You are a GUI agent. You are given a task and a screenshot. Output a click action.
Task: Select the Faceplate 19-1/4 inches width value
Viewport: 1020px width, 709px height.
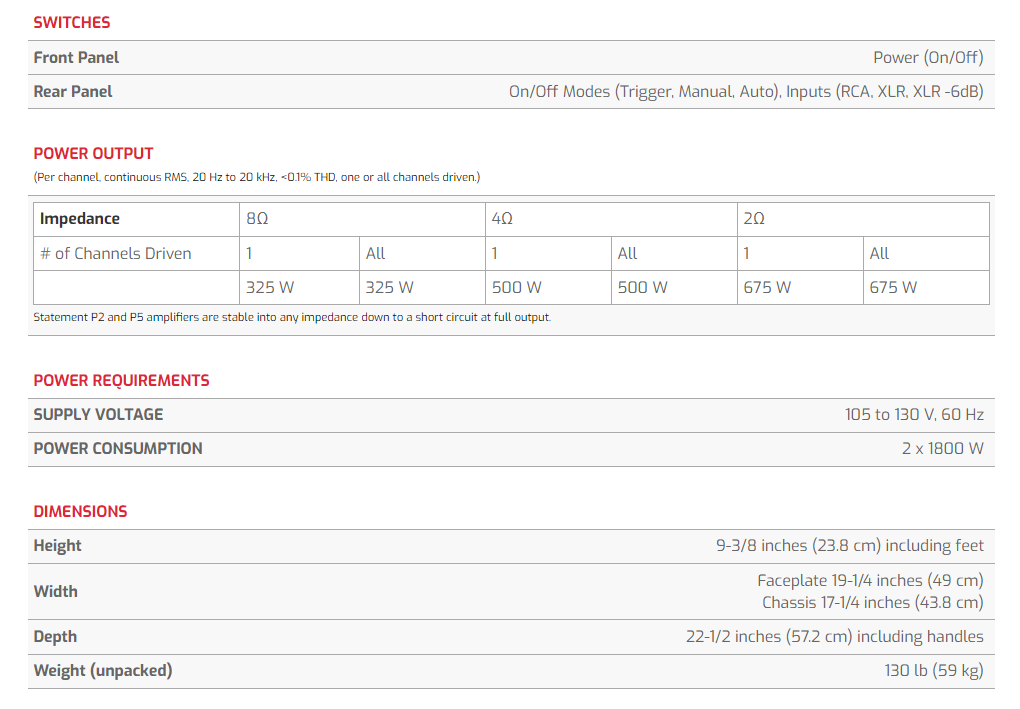(x=870, y=580)
